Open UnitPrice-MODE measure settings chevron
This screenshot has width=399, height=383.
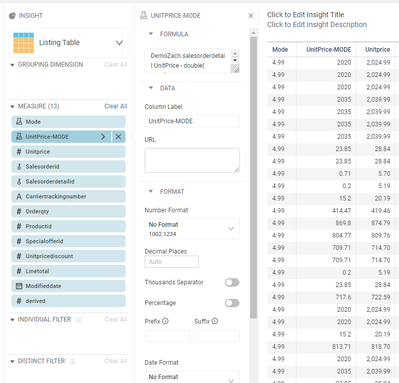tap(103, 137)
